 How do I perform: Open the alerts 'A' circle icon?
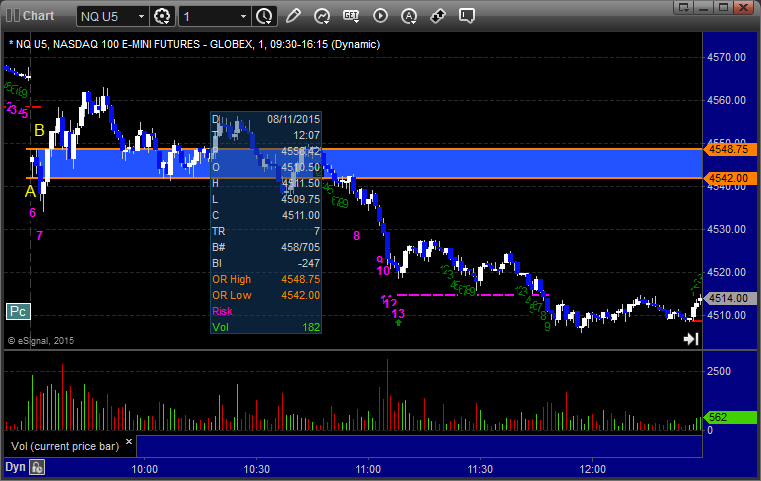click(x=409, y=16)
